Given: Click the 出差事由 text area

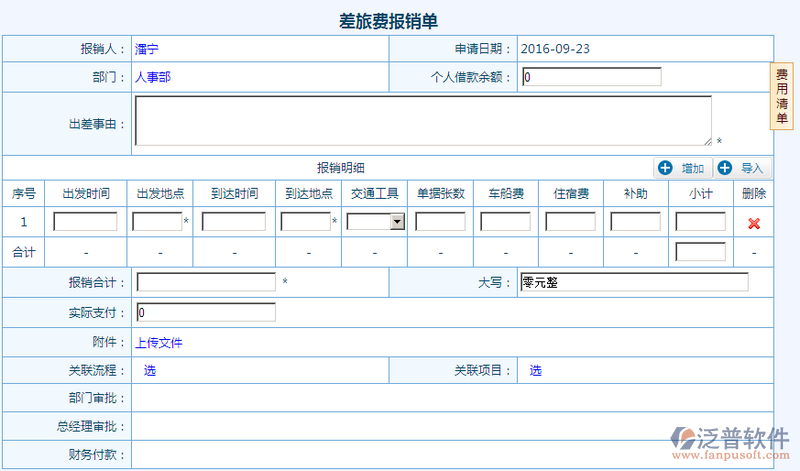Looking at the screenshot, I should (423, 121).
